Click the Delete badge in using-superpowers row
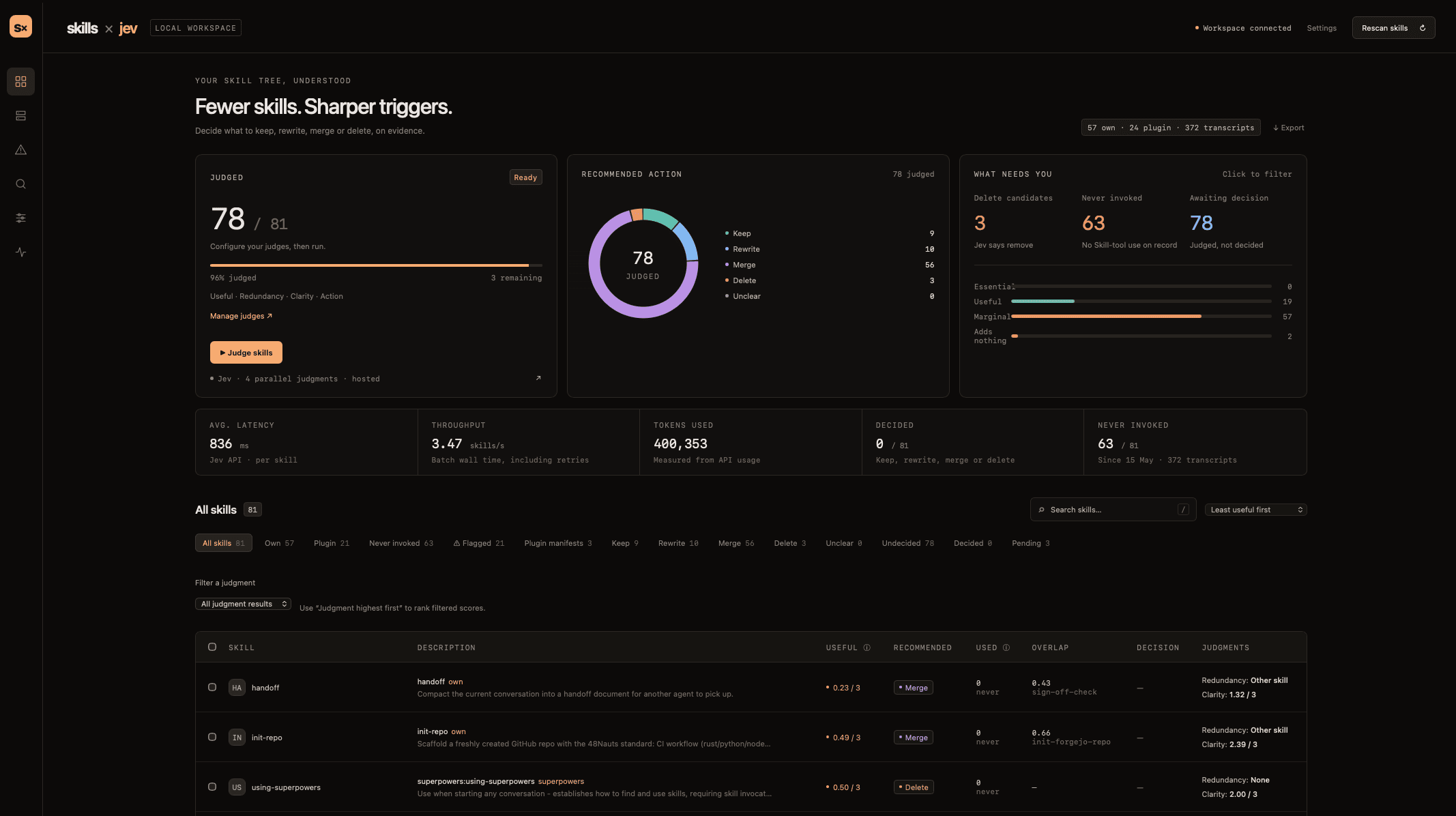Viewport: 1456px width, 816px height. [914, 787]
